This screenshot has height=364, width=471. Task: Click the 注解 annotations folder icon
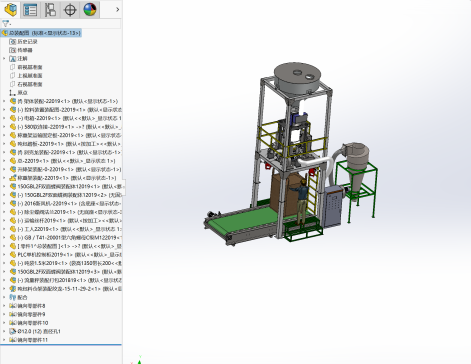(x=13, y=59)
